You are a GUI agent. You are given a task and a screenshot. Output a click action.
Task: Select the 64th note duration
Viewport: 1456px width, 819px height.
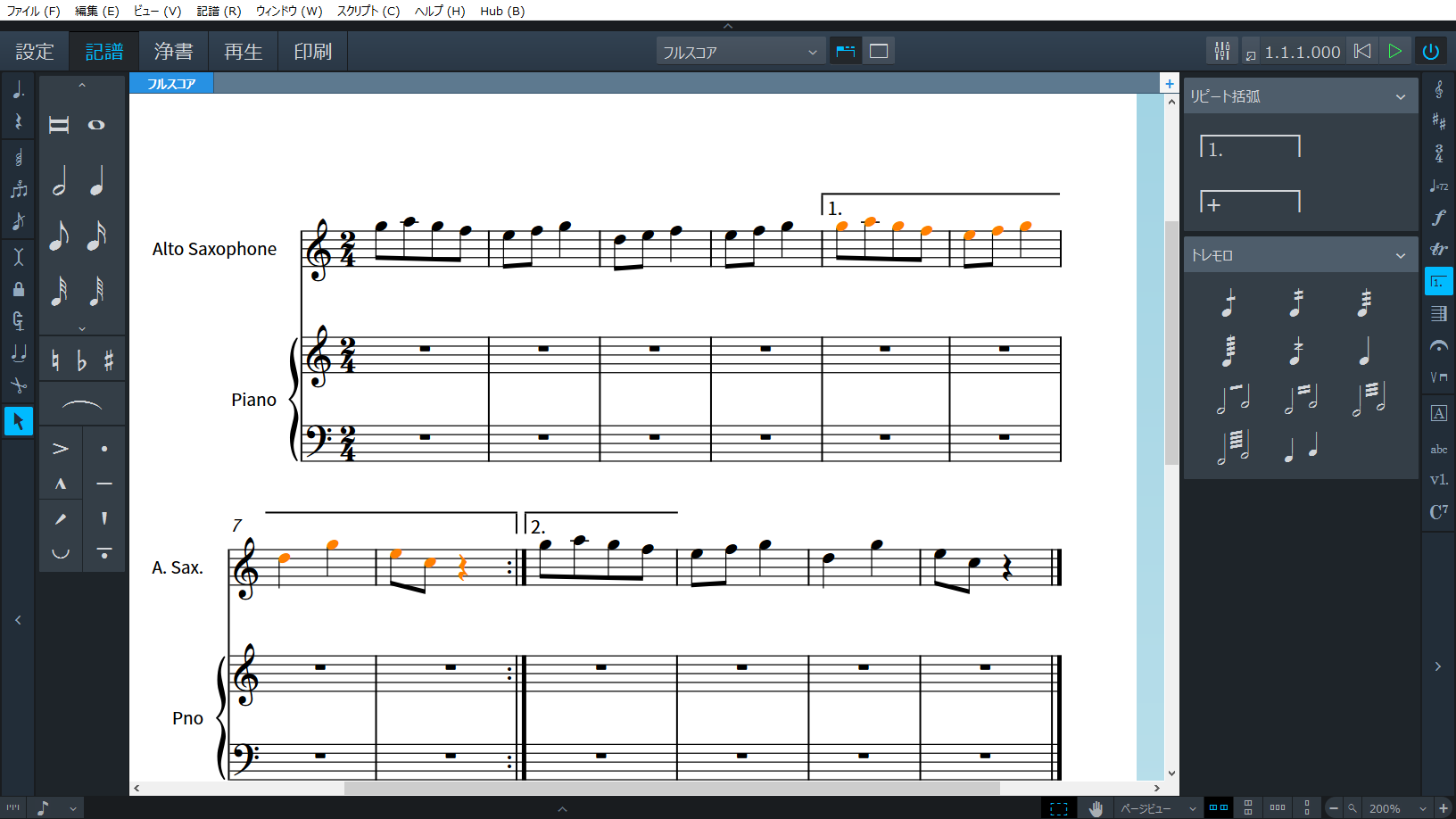pos(96,291)
